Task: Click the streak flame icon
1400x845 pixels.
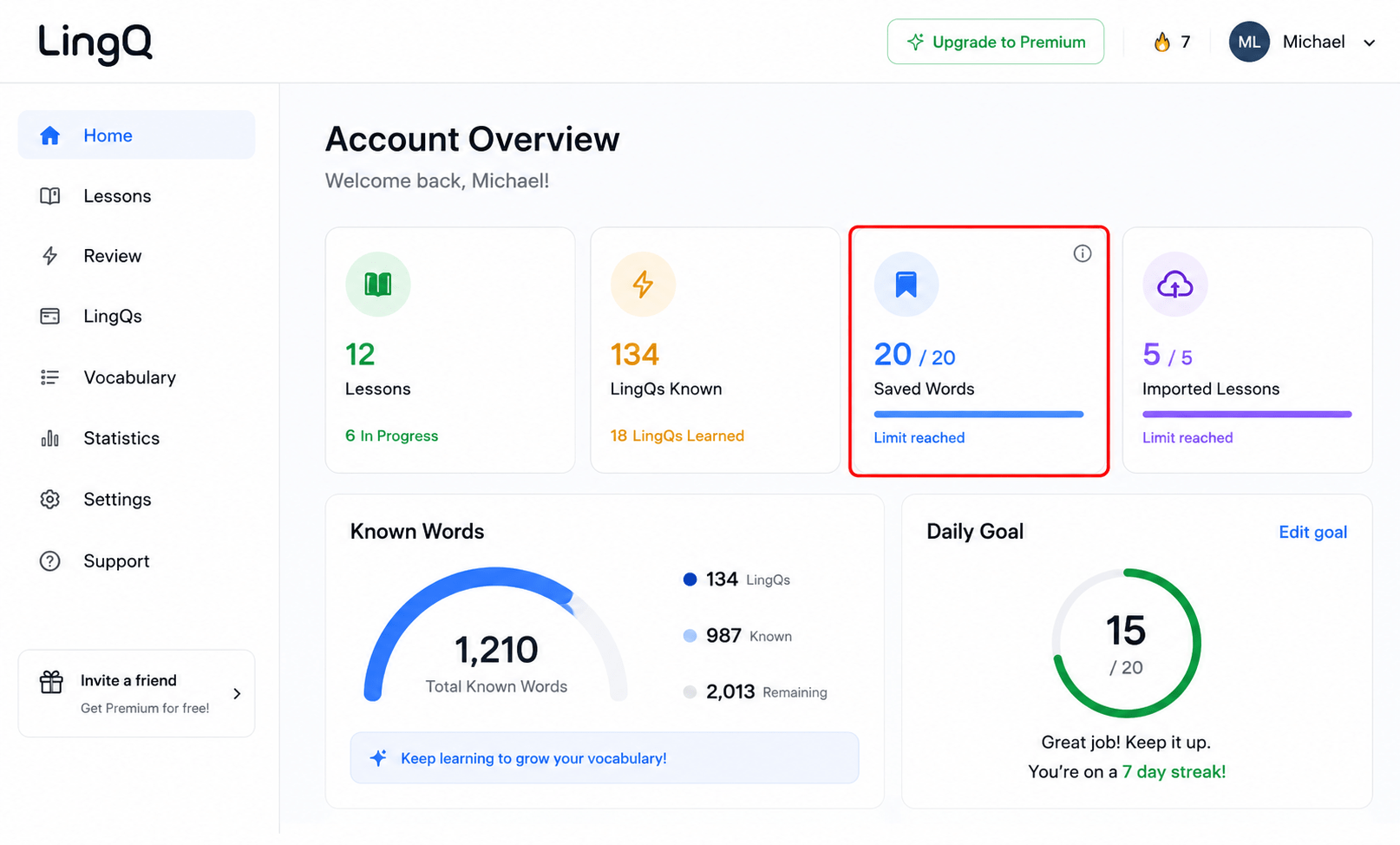Action: pos(1161,42)
